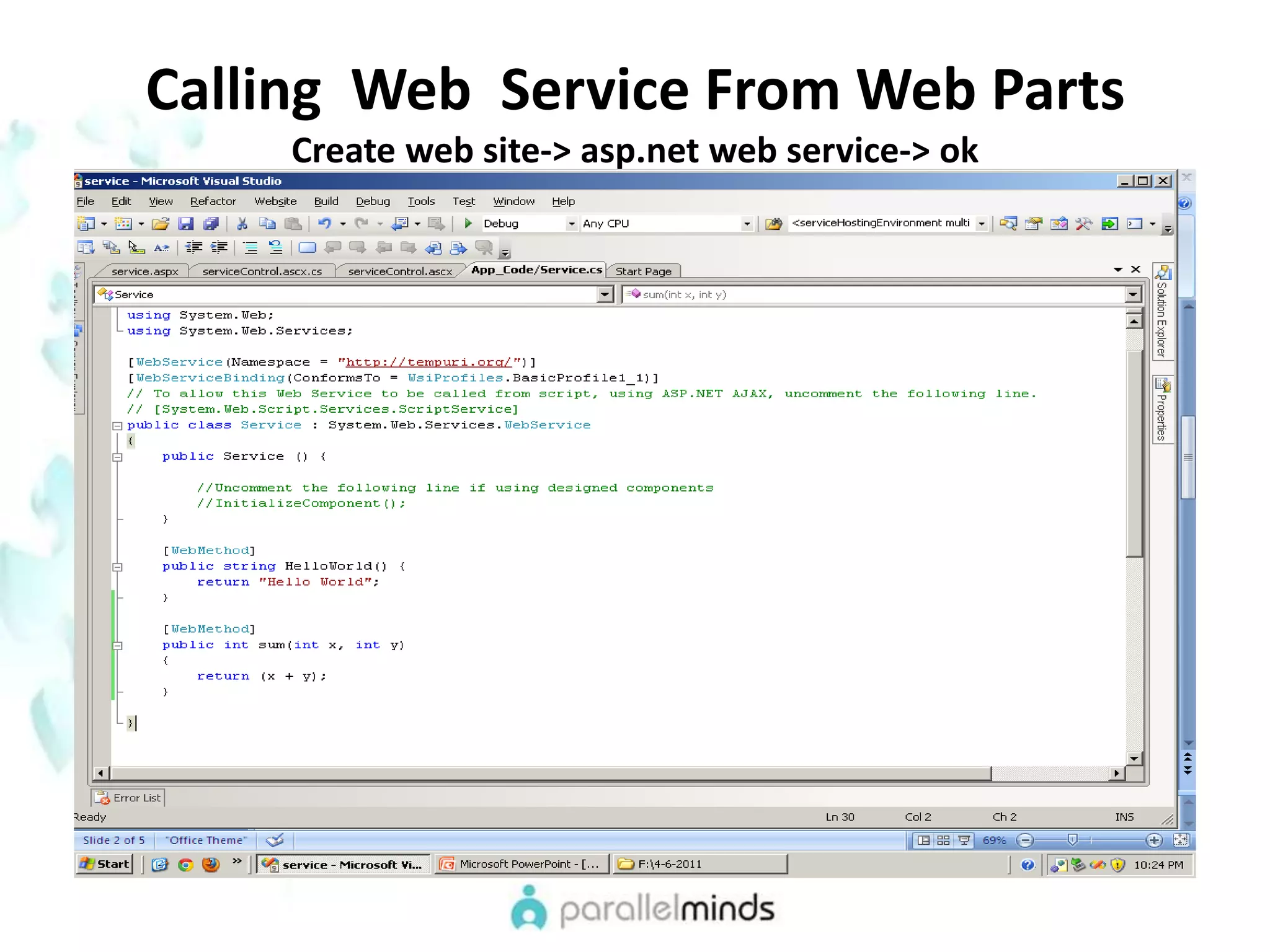The width and height of the screenshot is (1270, 952).
Task: Switch to Microsoft PowerPoint taskbar button
Action: (x=522, y=864)
